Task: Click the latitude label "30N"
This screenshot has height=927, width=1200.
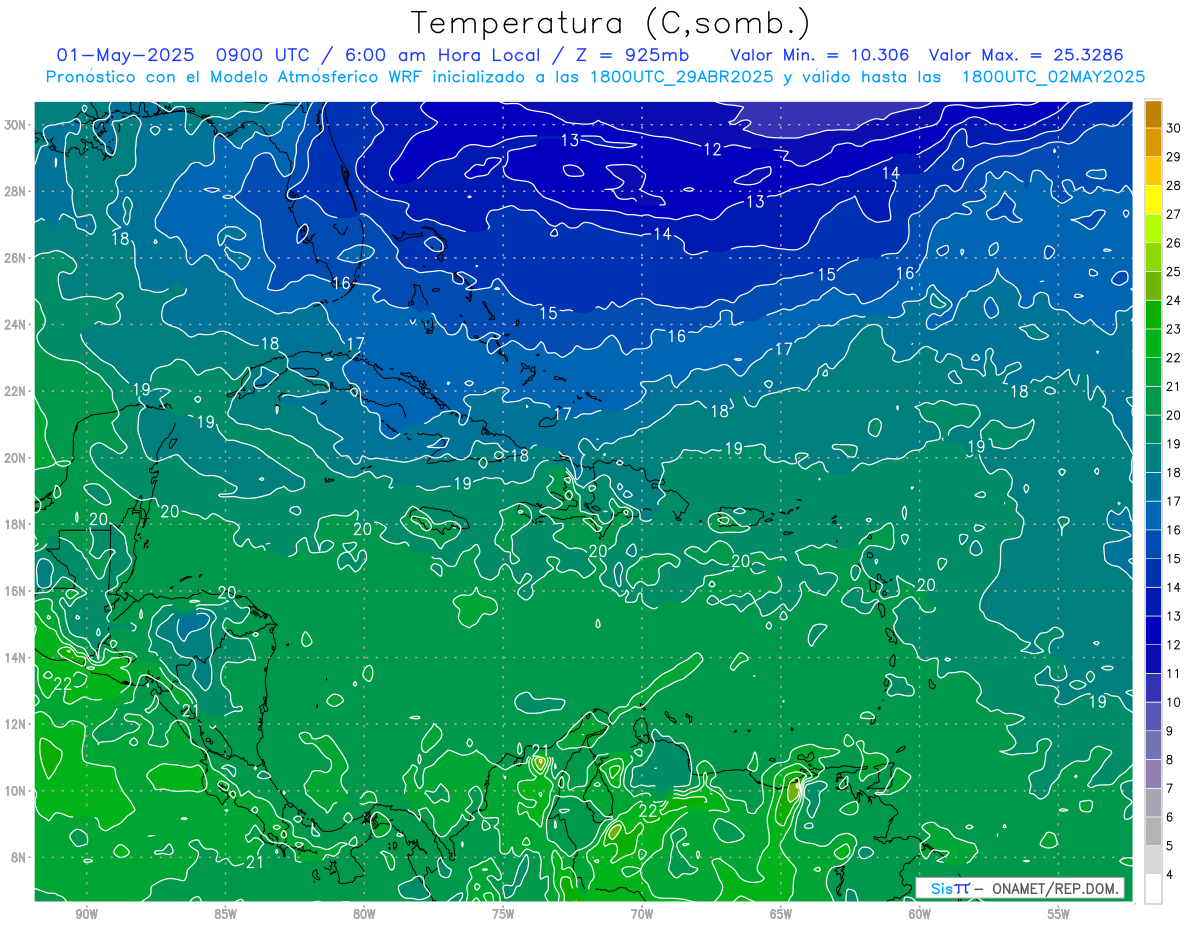Action: tap(16, 125)
